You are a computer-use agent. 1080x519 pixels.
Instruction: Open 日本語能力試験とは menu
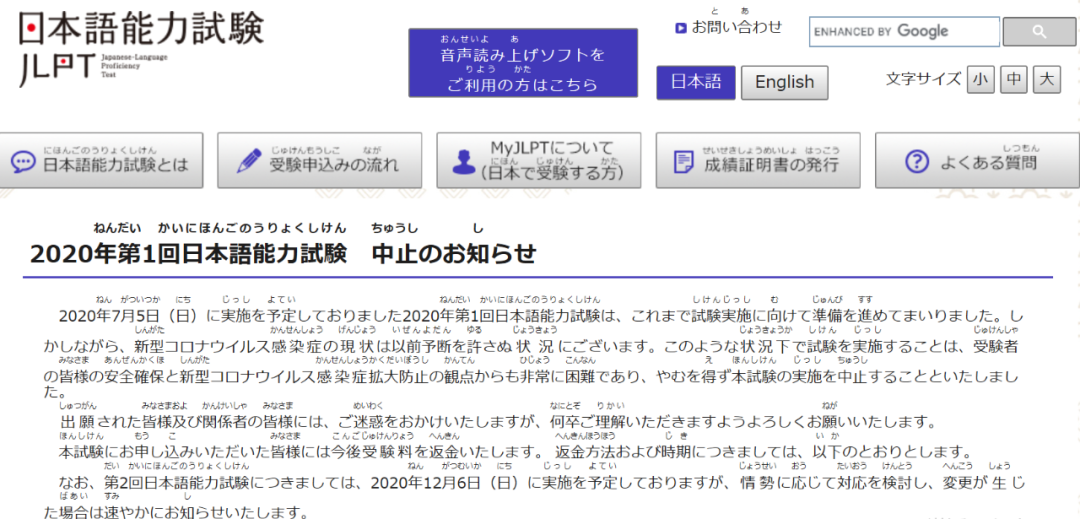tap(102, 160)
